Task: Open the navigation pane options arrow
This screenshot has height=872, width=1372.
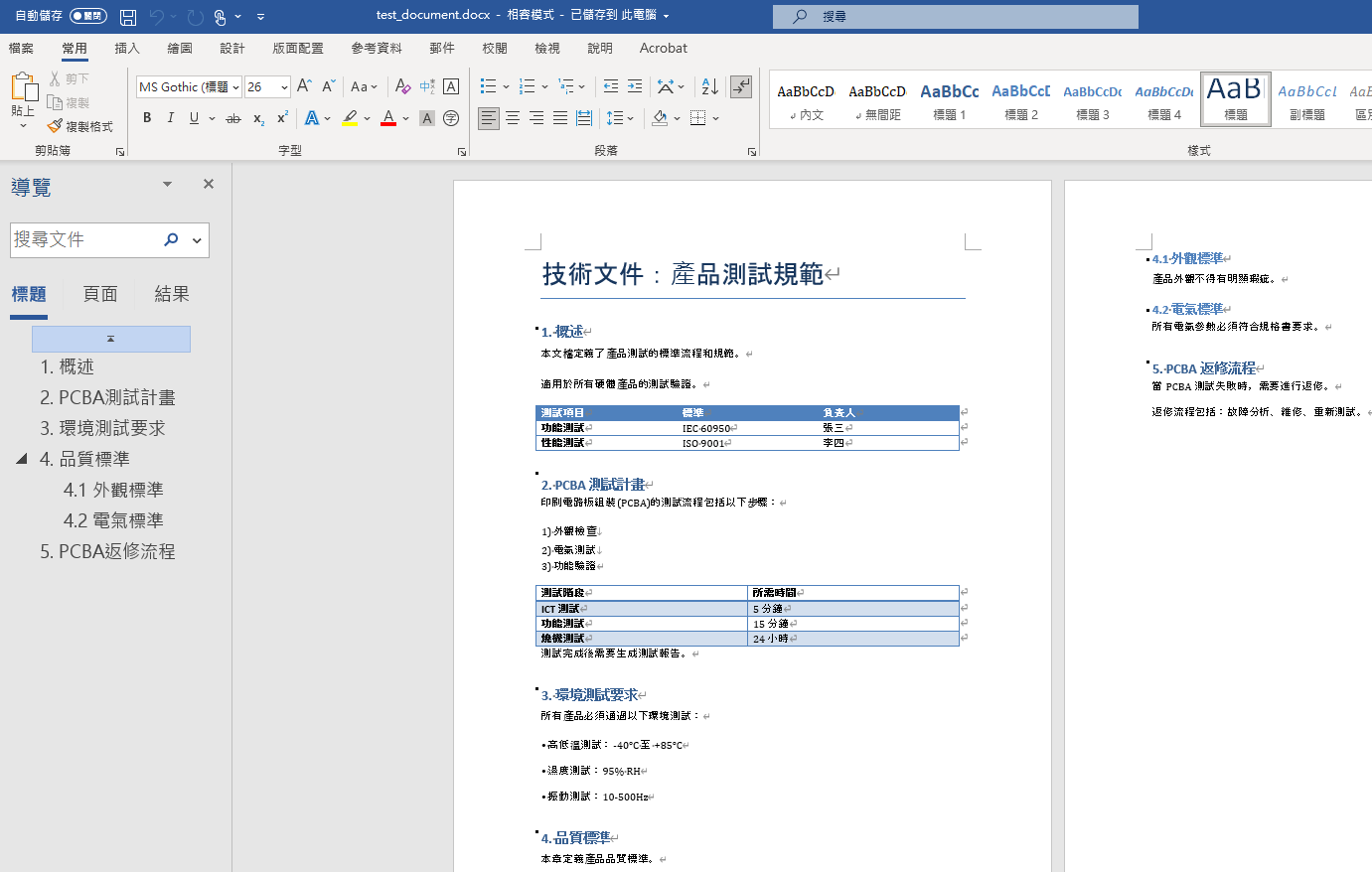Action: pyautogui.click(x=167, y=184)
